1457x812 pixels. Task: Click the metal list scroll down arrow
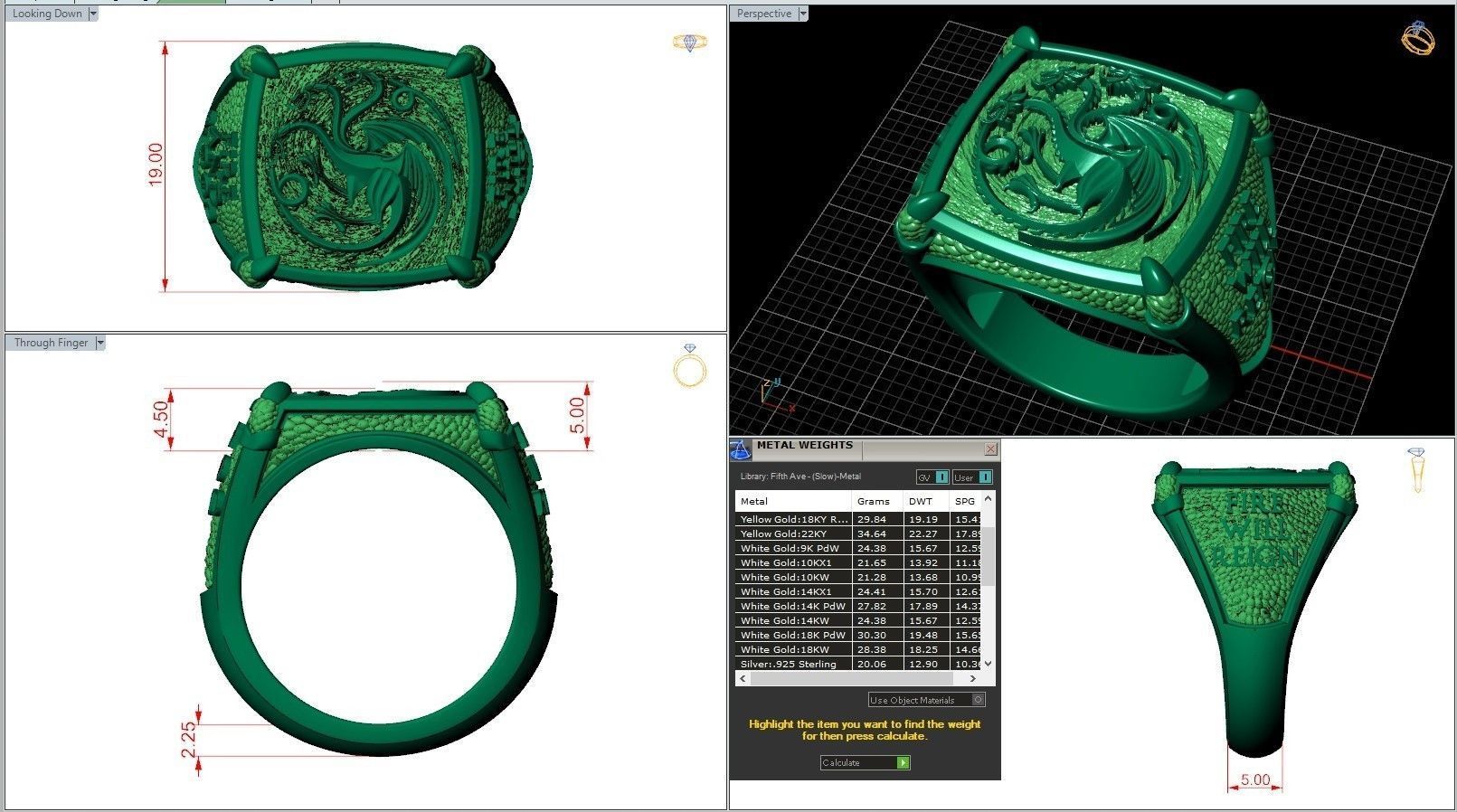tap(988, 663)
